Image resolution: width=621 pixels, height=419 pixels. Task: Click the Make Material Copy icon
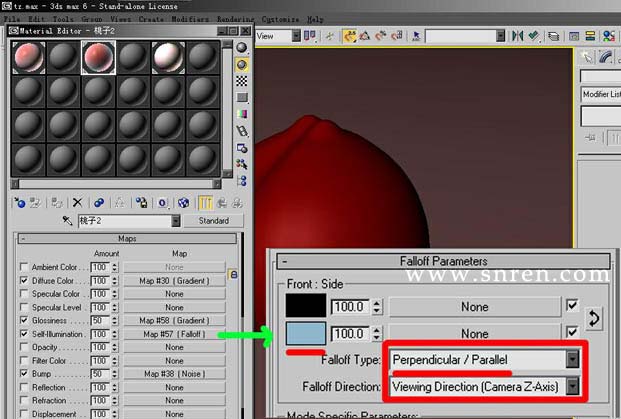coord(99,203)
